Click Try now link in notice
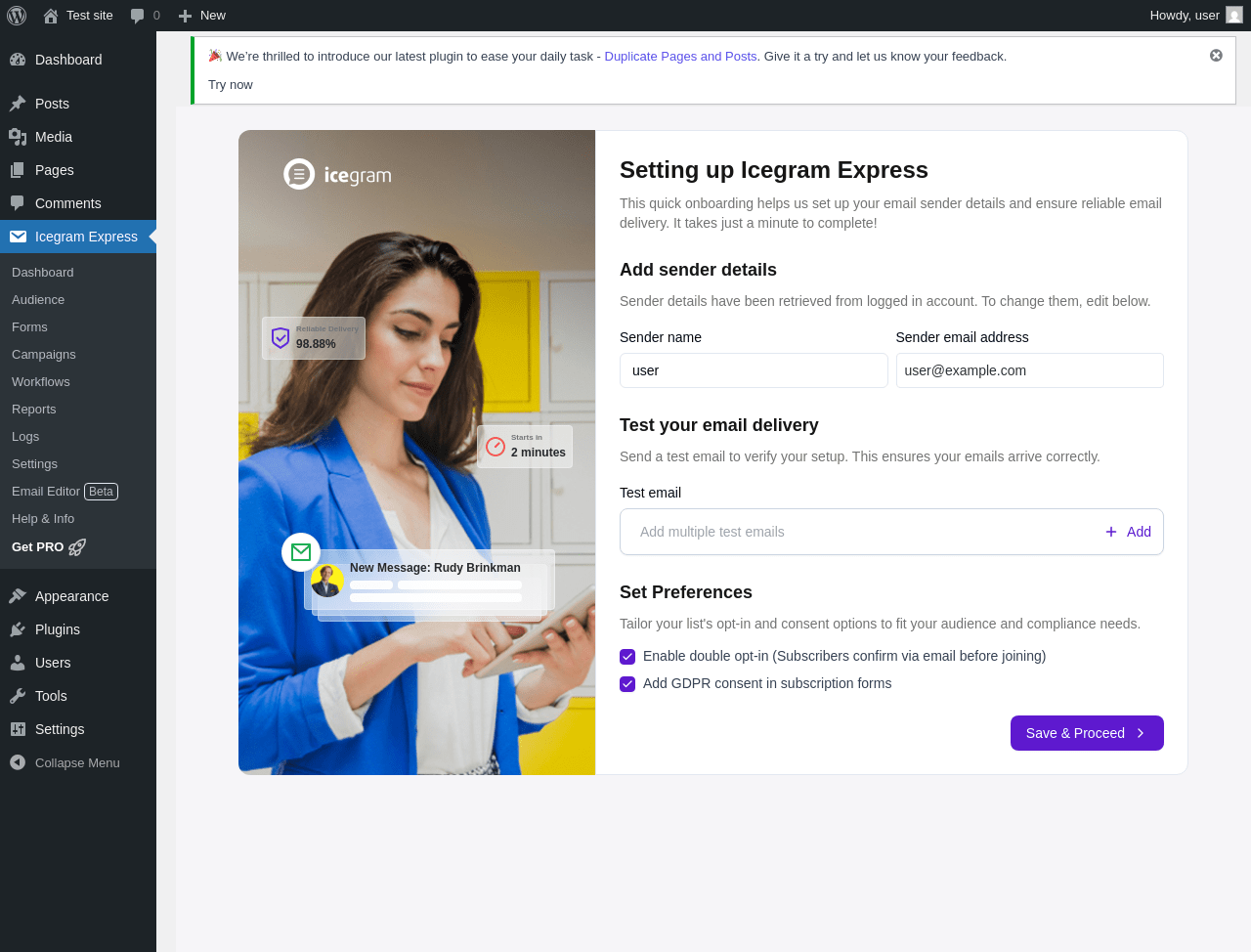Viewport: 1251px width, 952px height. coord(231,85)
